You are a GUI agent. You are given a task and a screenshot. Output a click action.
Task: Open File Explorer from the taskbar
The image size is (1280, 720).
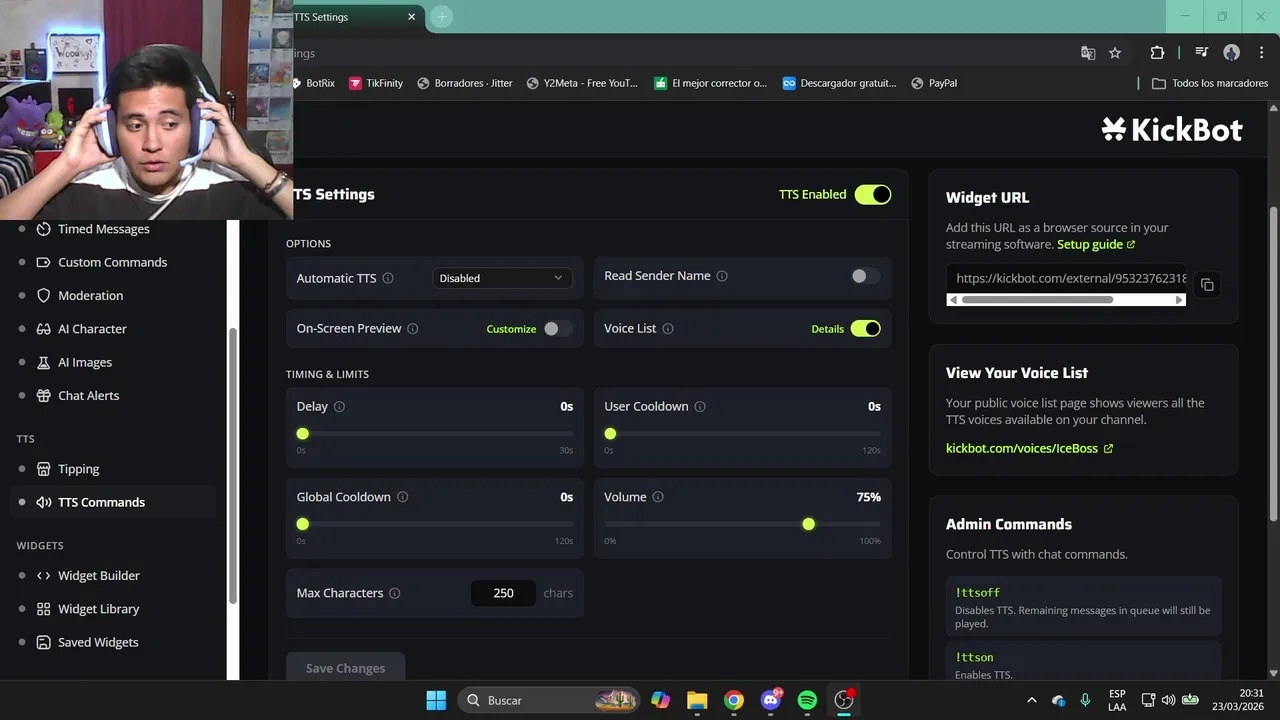coord(697,700)
